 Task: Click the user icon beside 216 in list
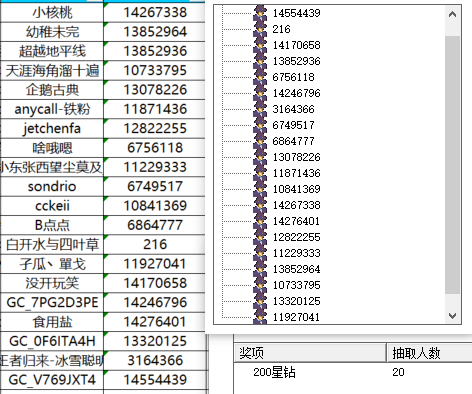[x=260, y=29]
